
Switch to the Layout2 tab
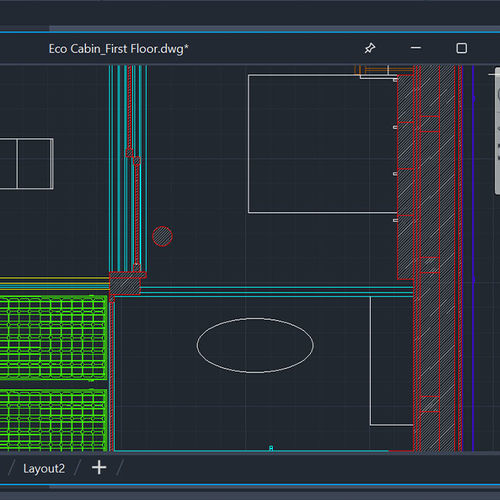coord(44,468)
